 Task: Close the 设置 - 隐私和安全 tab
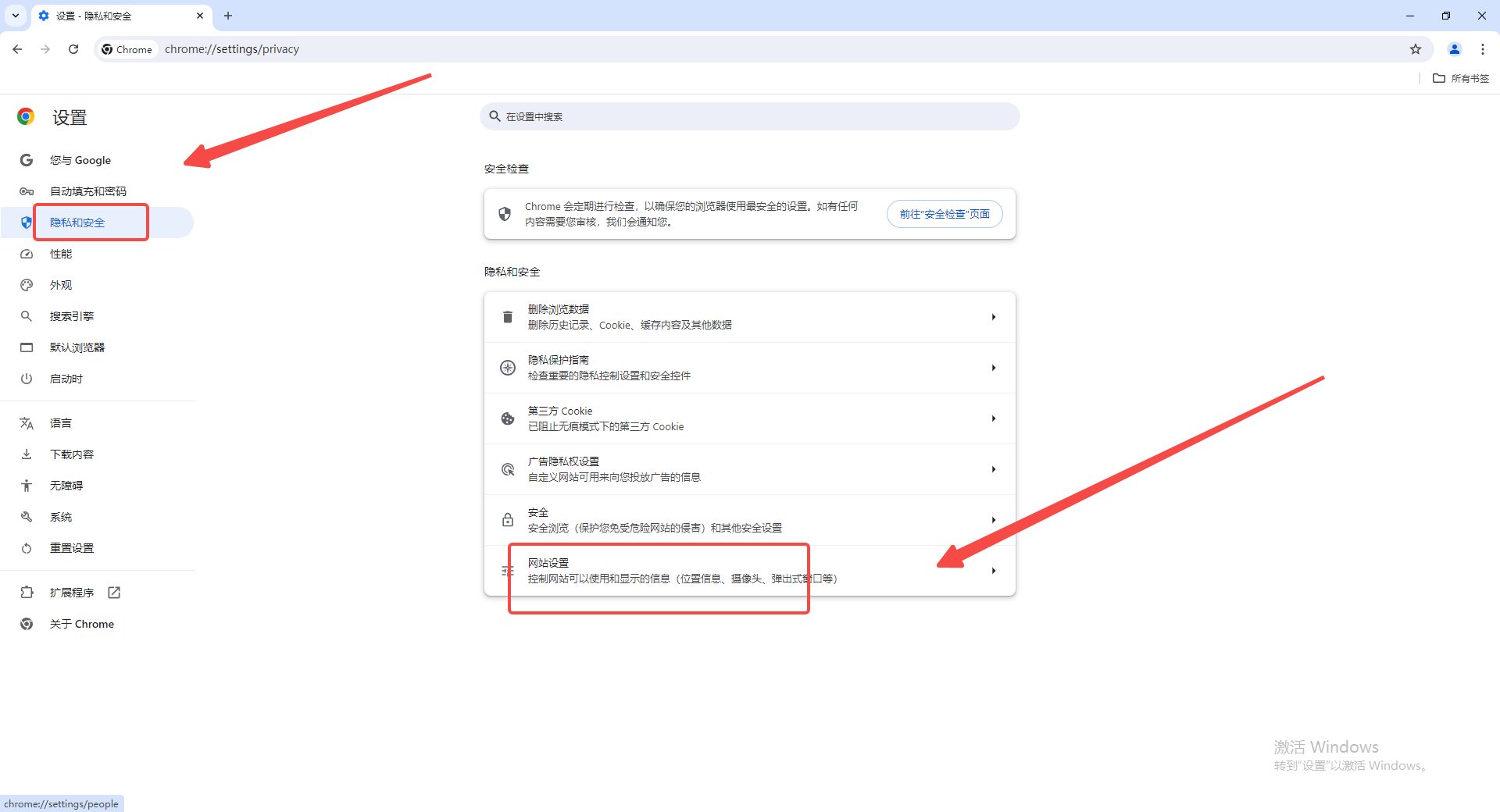tap(200, 16)
